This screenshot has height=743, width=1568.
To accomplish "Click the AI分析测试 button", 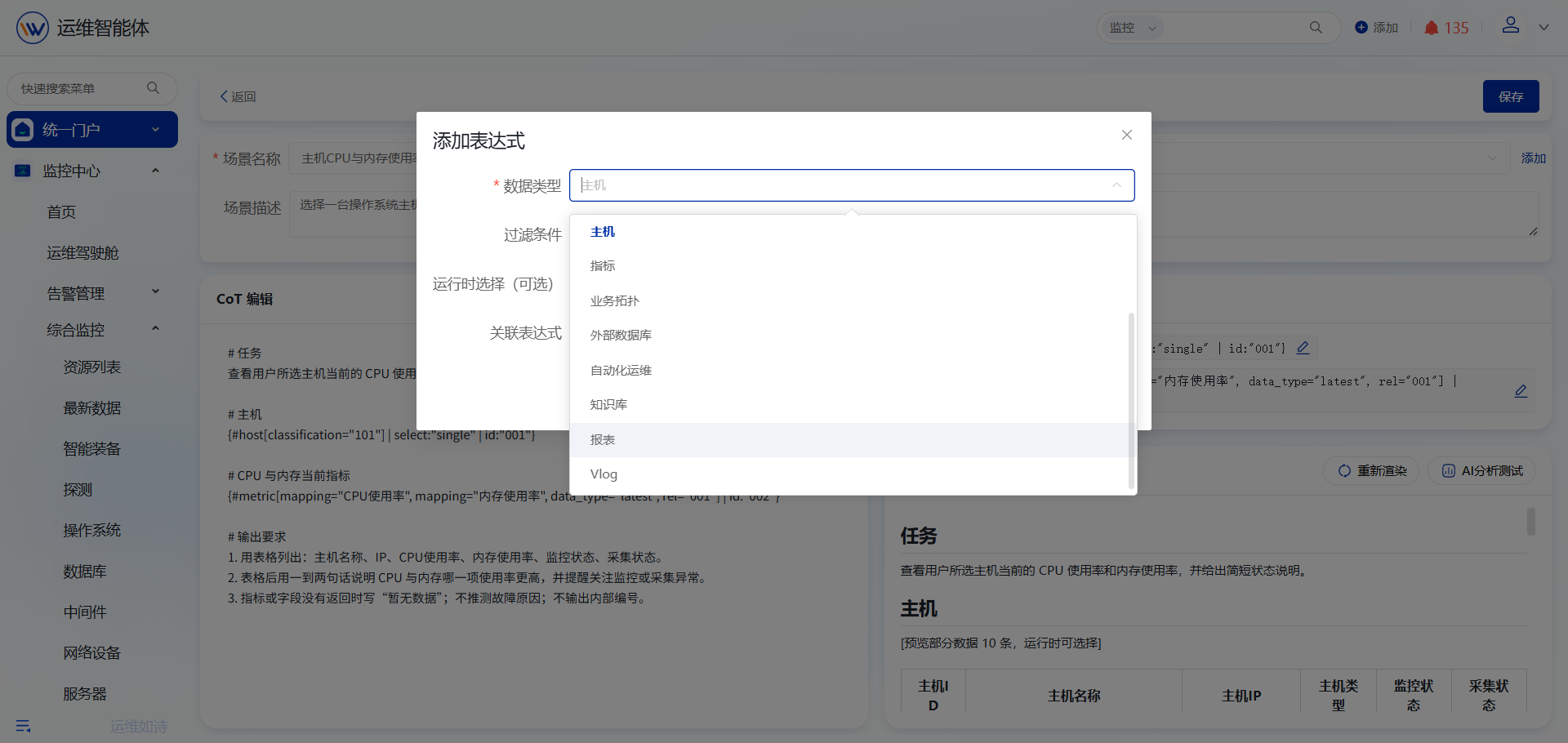I will [1482, 471].
